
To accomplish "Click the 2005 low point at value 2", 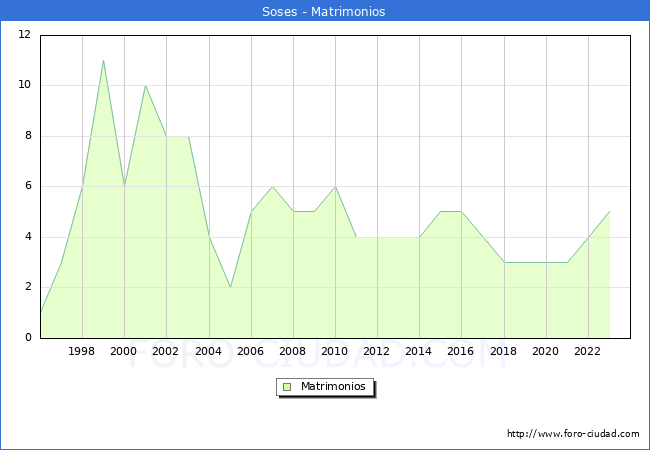I will 230,287.
